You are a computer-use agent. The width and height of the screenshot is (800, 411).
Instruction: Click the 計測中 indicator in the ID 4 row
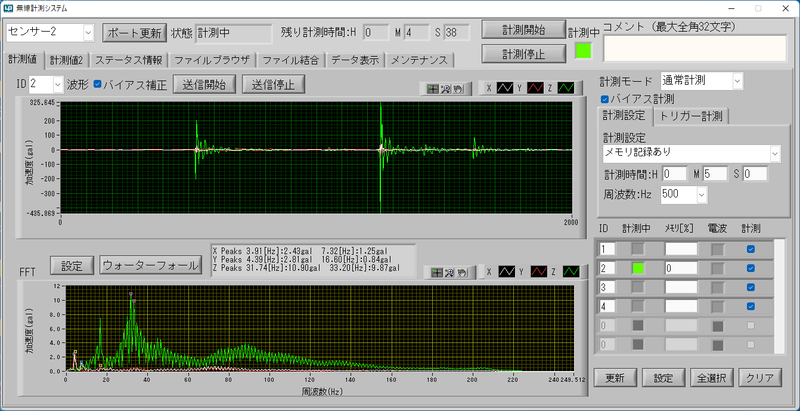638,306
